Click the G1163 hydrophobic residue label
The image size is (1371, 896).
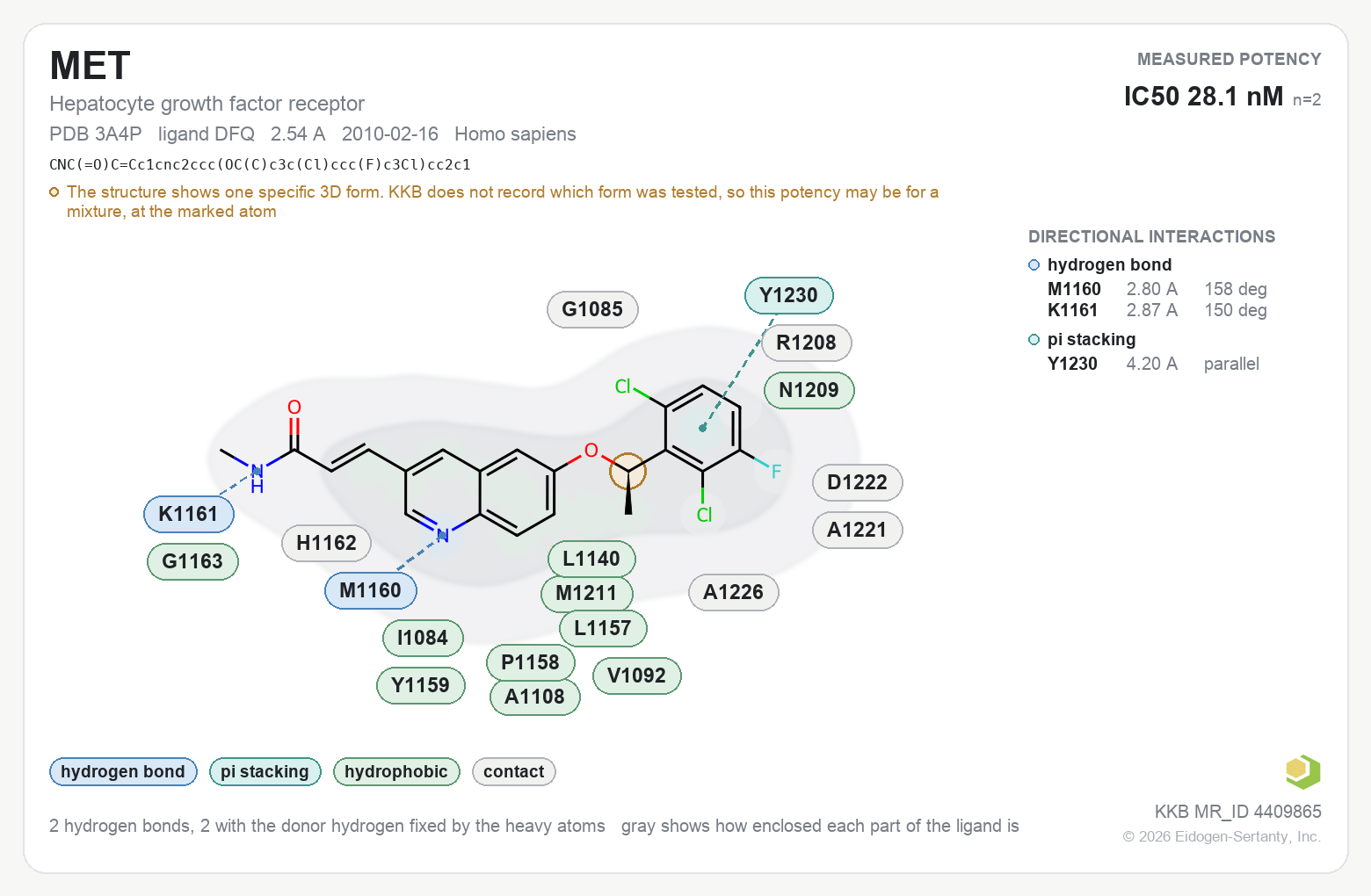(192, 561)
